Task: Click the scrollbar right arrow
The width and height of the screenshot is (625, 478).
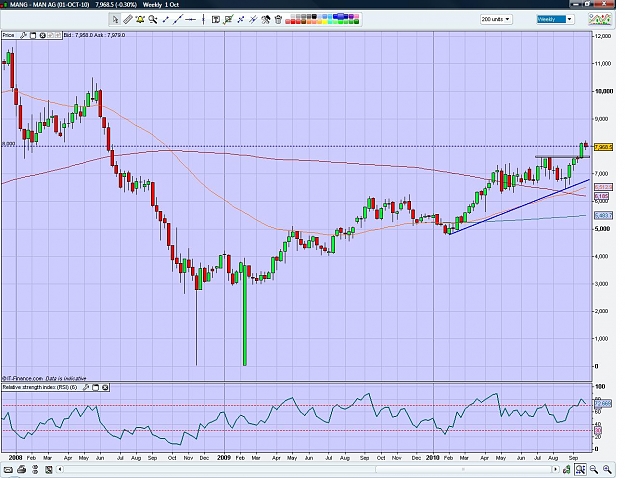Action: 554,469
